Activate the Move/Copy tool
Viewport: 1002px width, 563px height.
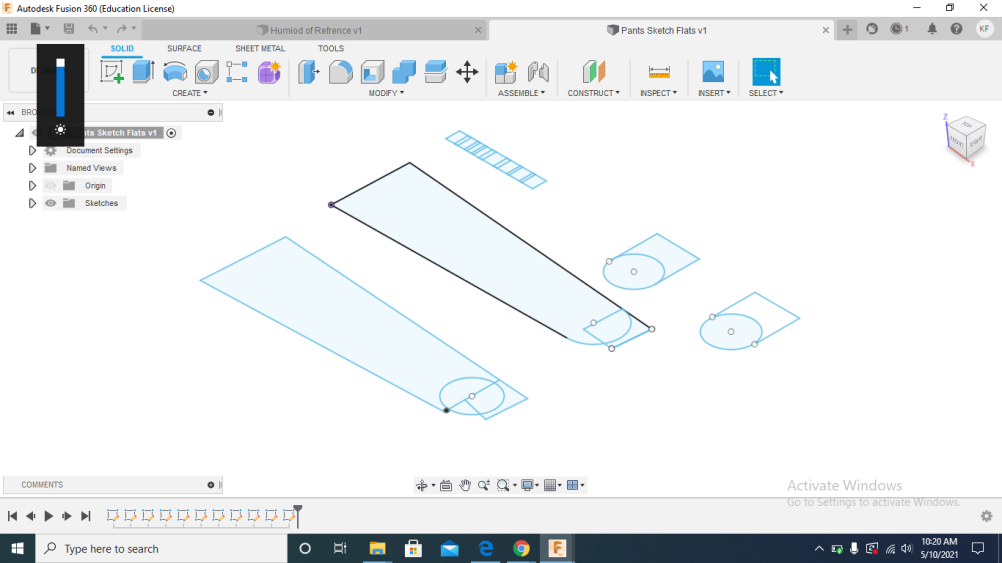(x=467, y=72)
